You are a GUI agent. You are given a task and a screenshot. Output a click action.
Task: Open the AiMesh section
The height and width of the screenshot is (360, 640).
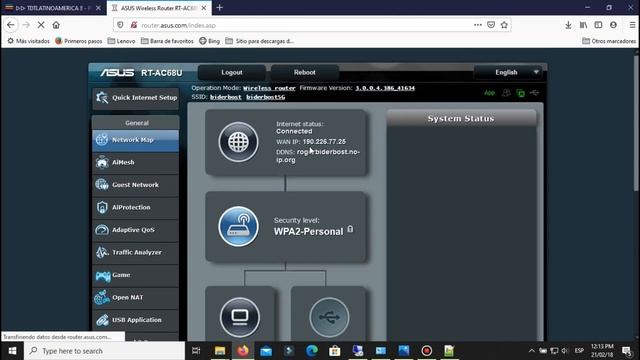[x=136, y=162]
